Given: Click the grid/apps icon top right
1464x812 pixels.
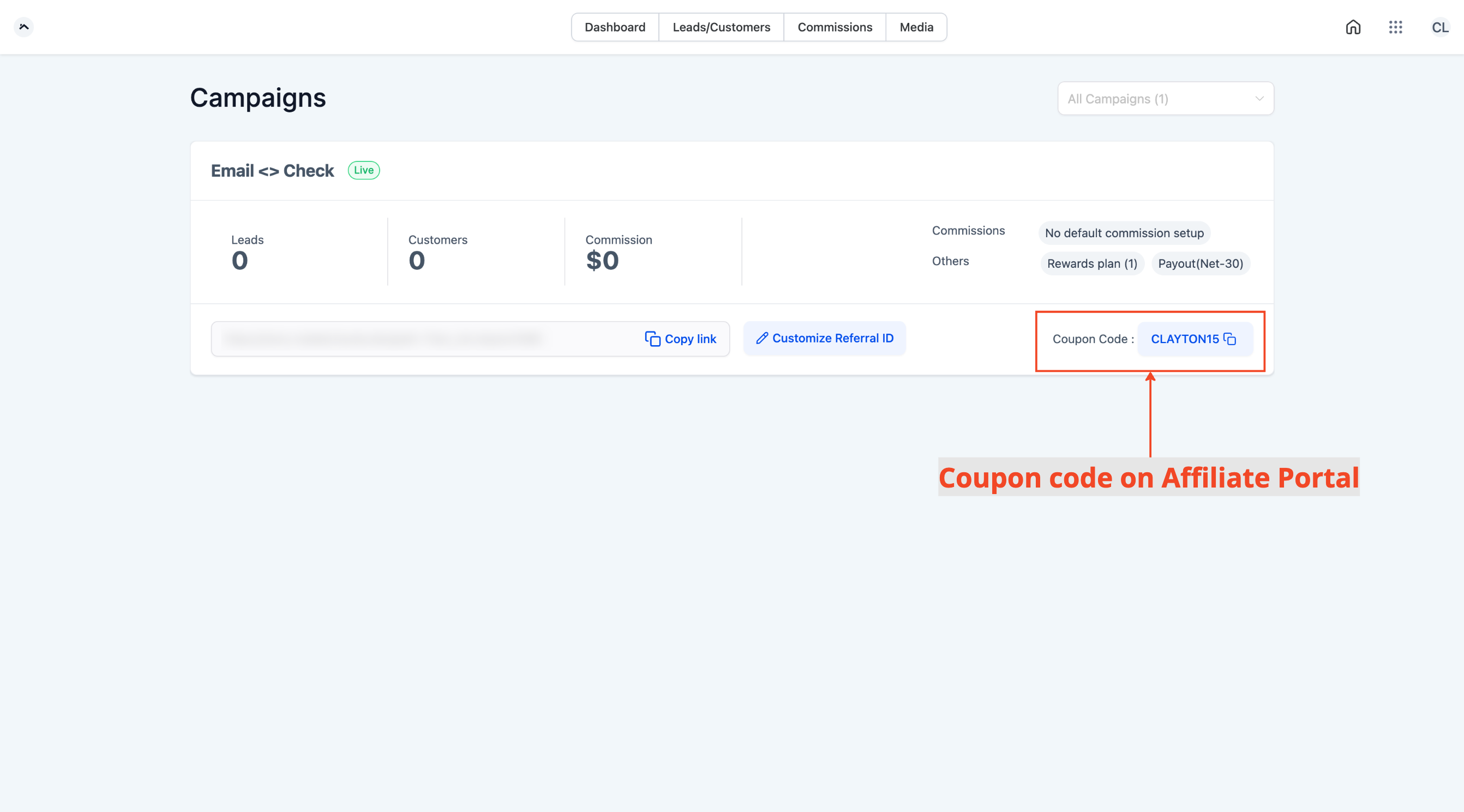Looking at the screenshot, I should (1395, 26).
